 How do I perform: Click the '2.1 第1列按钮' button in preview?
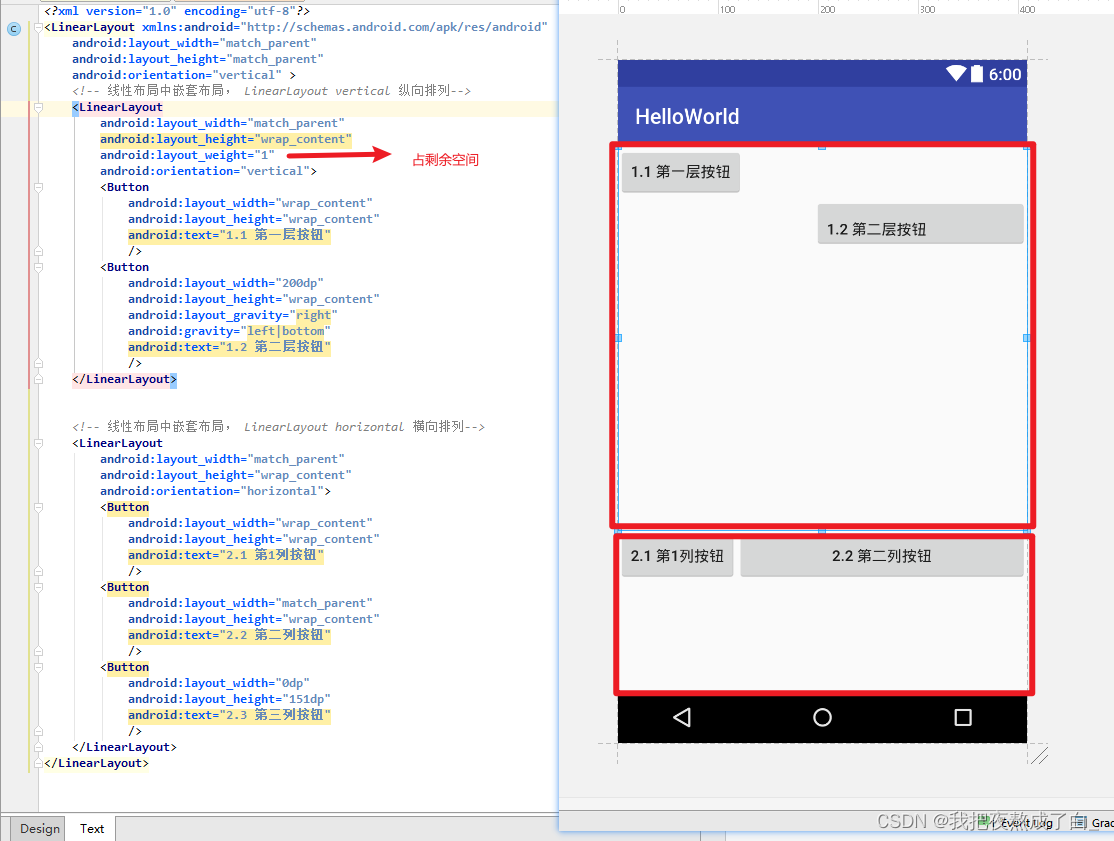click(677, 557)
